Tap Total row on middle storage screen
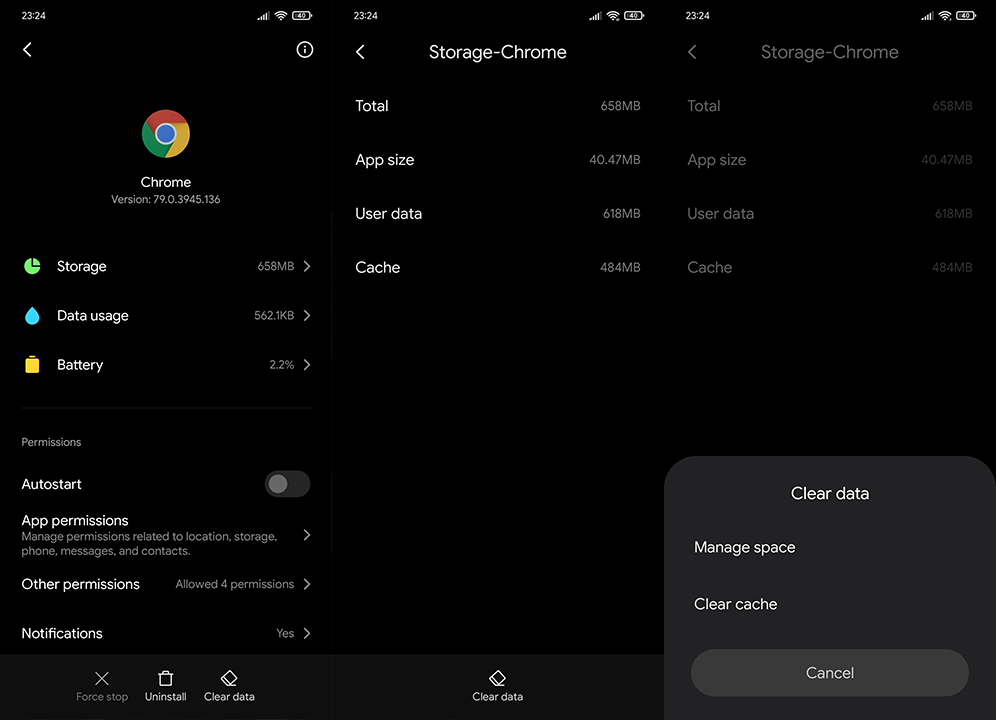 pos(497,105)
